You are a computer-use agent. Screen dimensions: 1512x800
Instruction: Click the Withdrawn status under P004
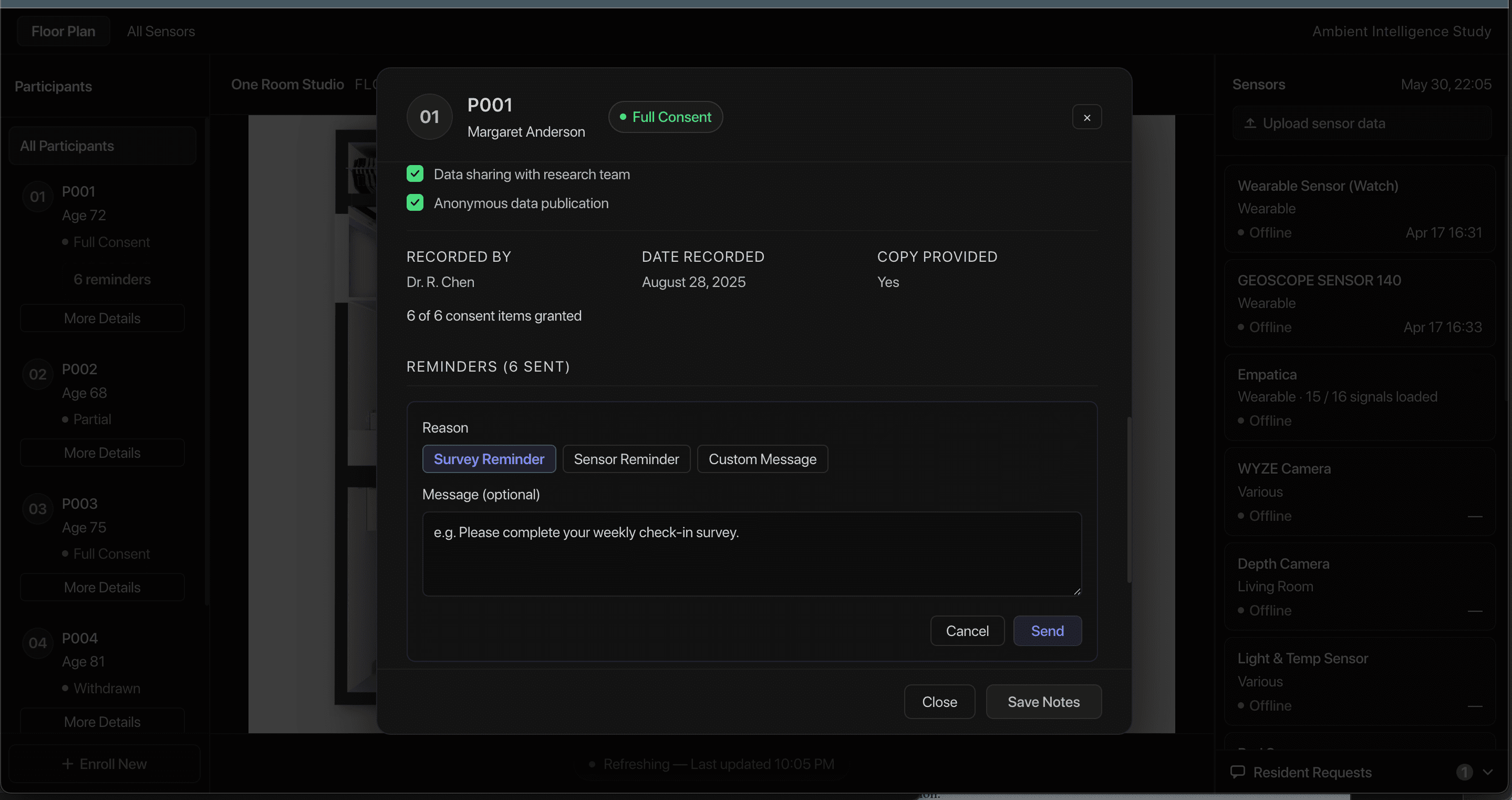point(101,688)
